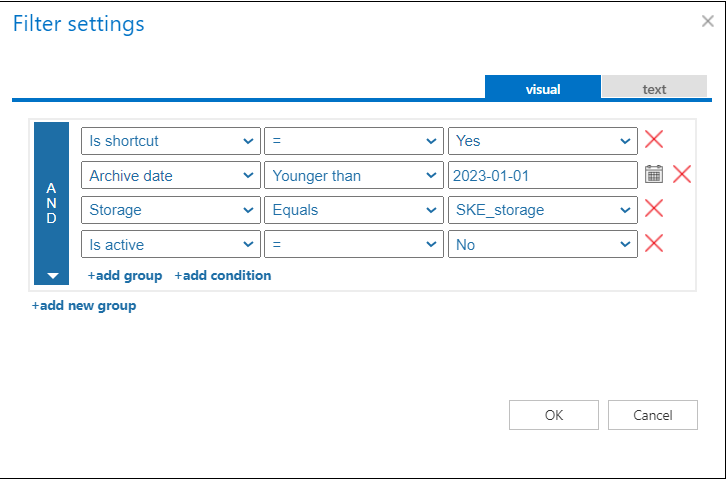The height and width of the screenshot is (482, 726).
Task: Expand the Equals operator dropdown
Action: (353, 210)
